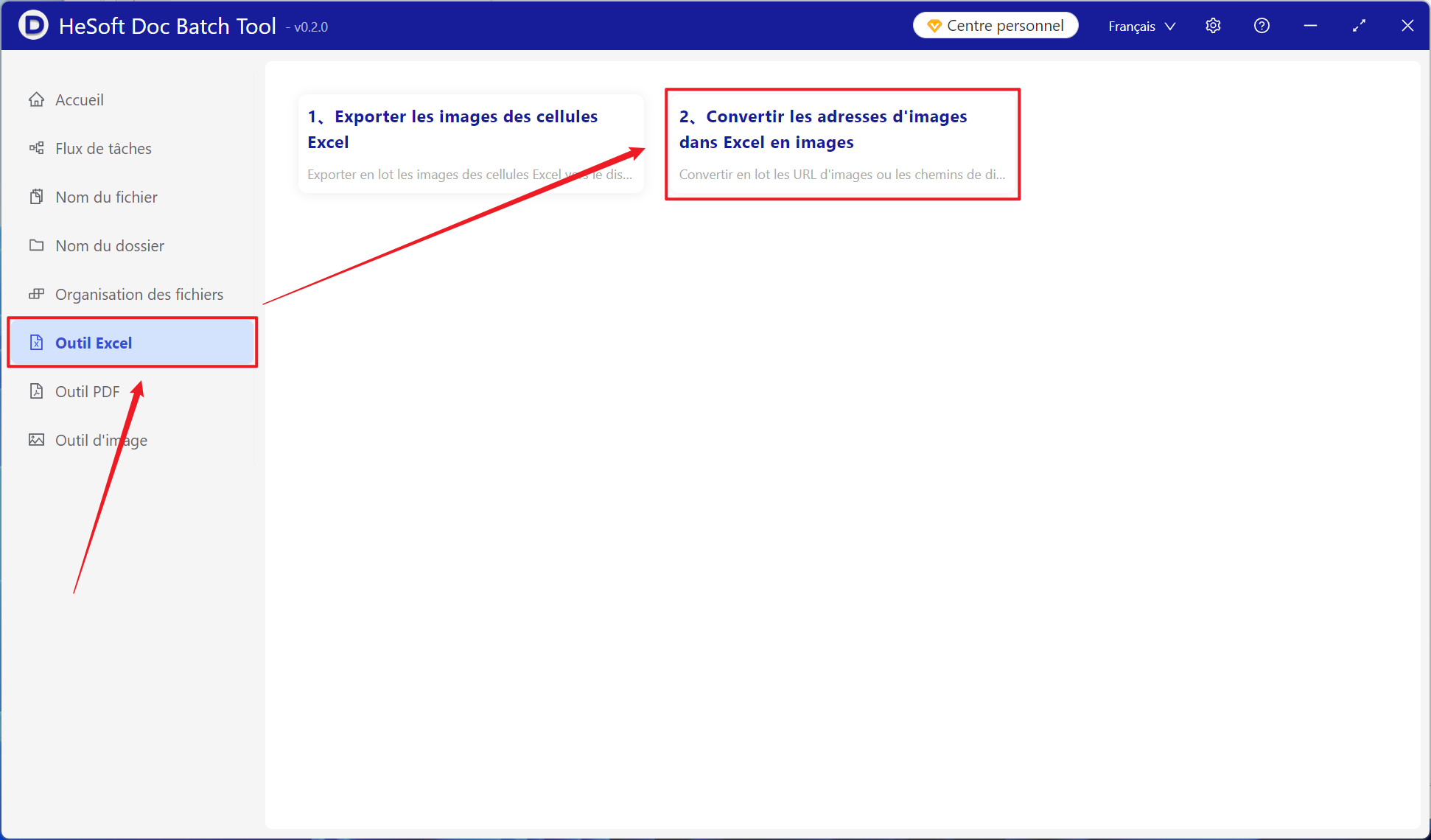Click the diamond icon in Centre personnel
Image resolution: width=1431 pixels, height=840 pixels.
pyautogui.click(x=934, y=26)
